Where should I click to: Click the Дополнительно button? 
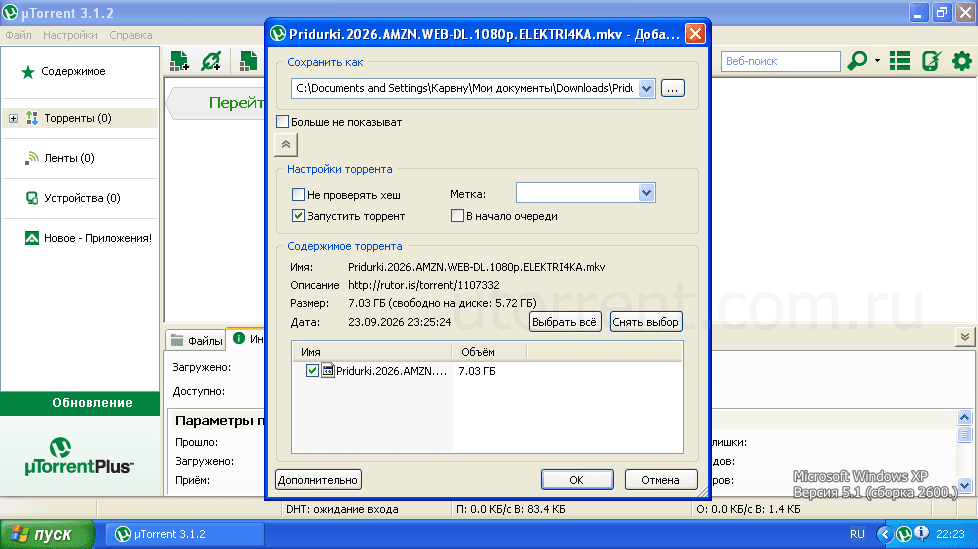tap(318, 480)
